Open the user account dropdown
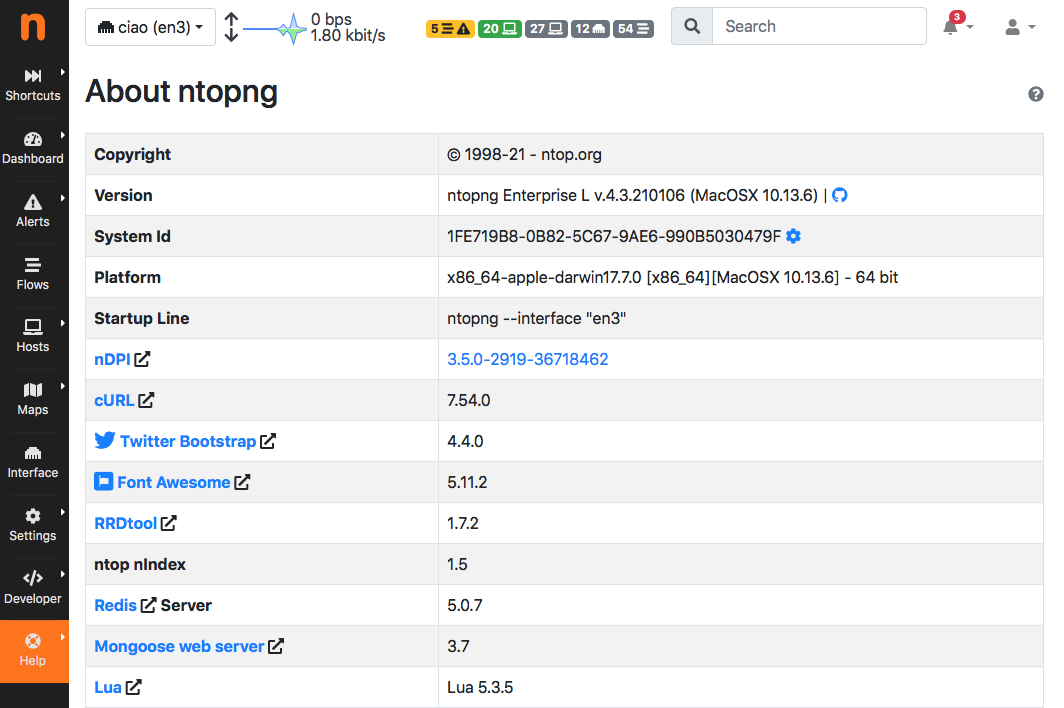The width and height of the screenshot is (1064, 708). (x=1020, y=27)
